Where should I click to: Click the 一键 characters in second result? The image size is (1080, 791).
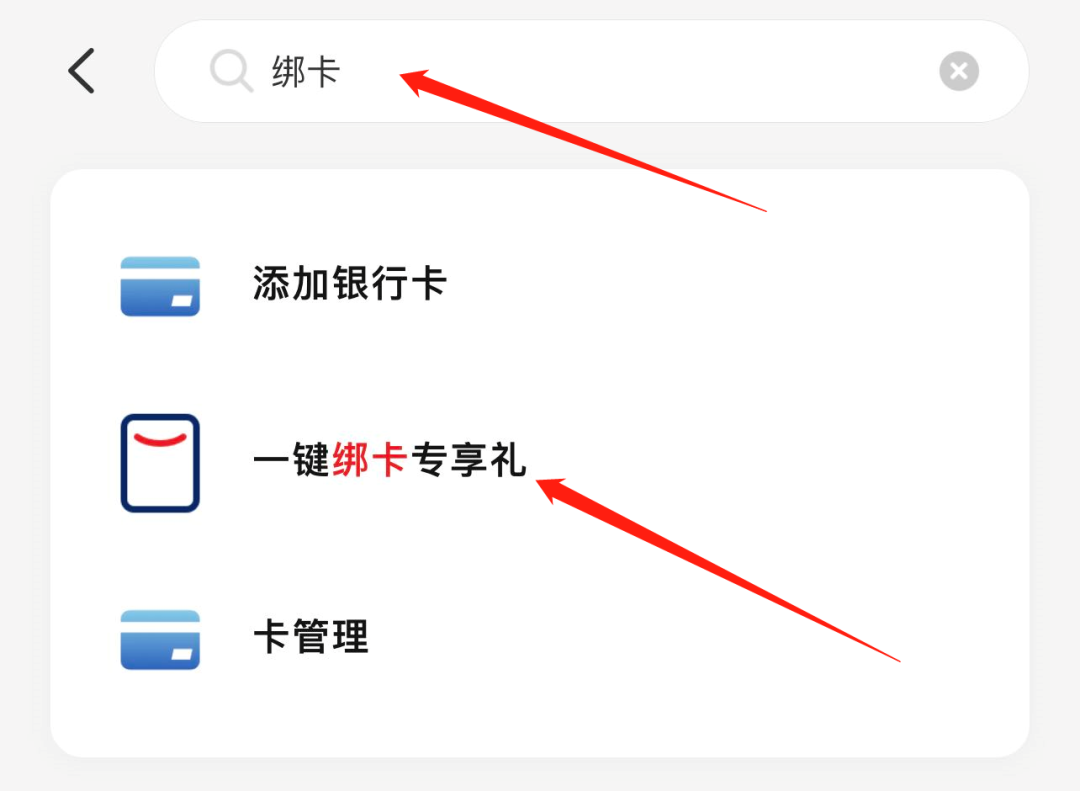(292, 460)
